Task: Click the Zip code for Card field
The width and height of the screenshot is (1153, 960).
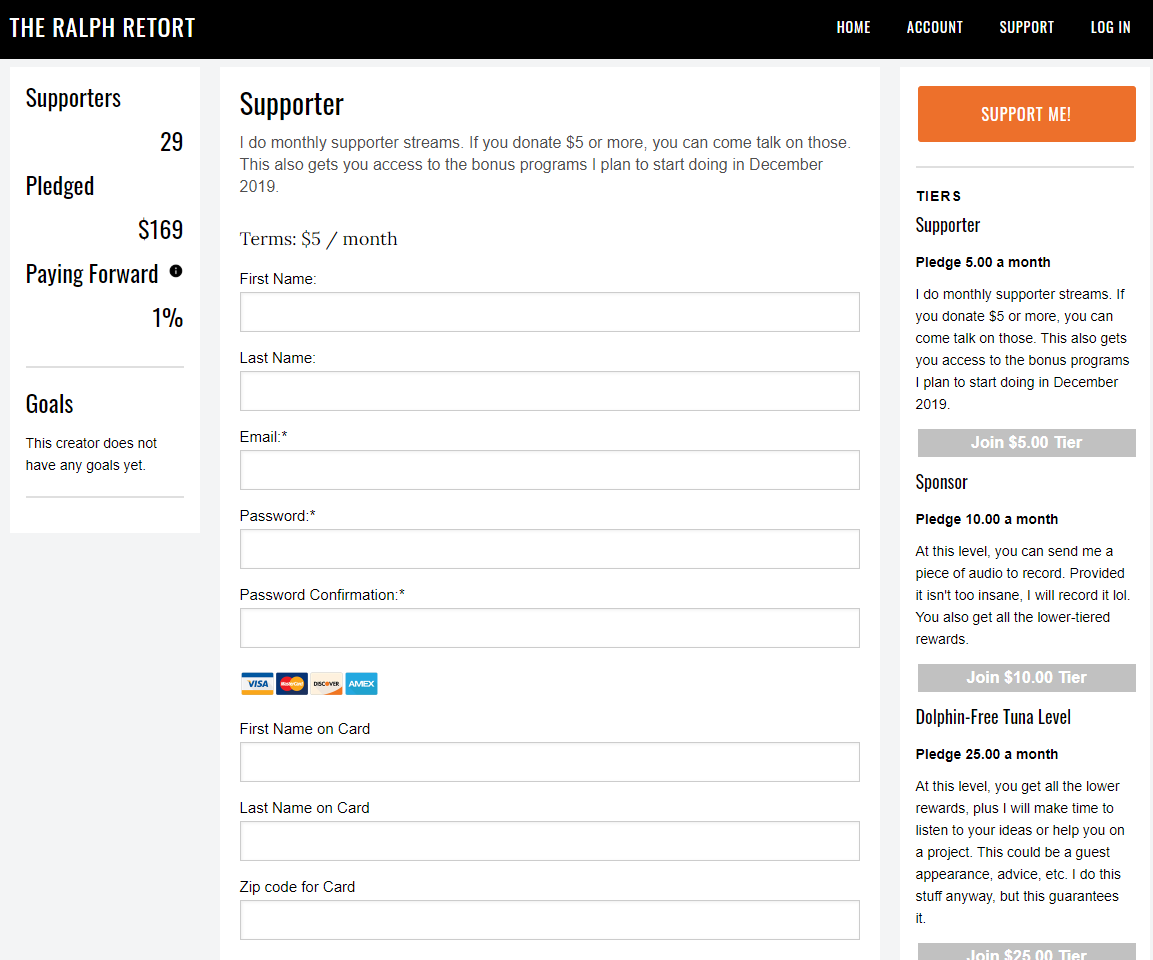Action: click(x=549, y=920)
